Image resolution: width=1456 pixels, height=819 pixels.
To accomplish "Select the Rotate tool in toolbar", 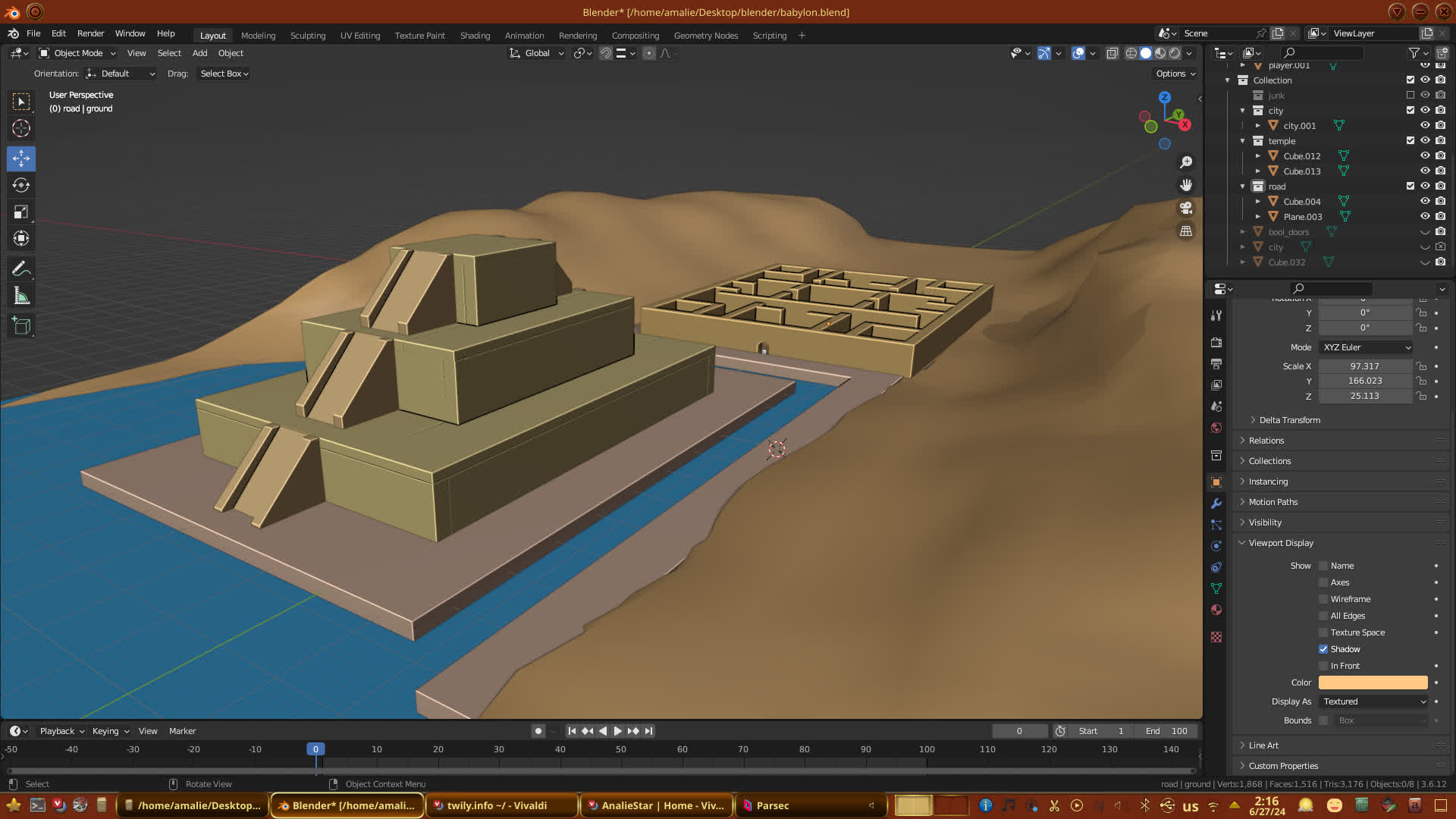I will tap(21, 186).
